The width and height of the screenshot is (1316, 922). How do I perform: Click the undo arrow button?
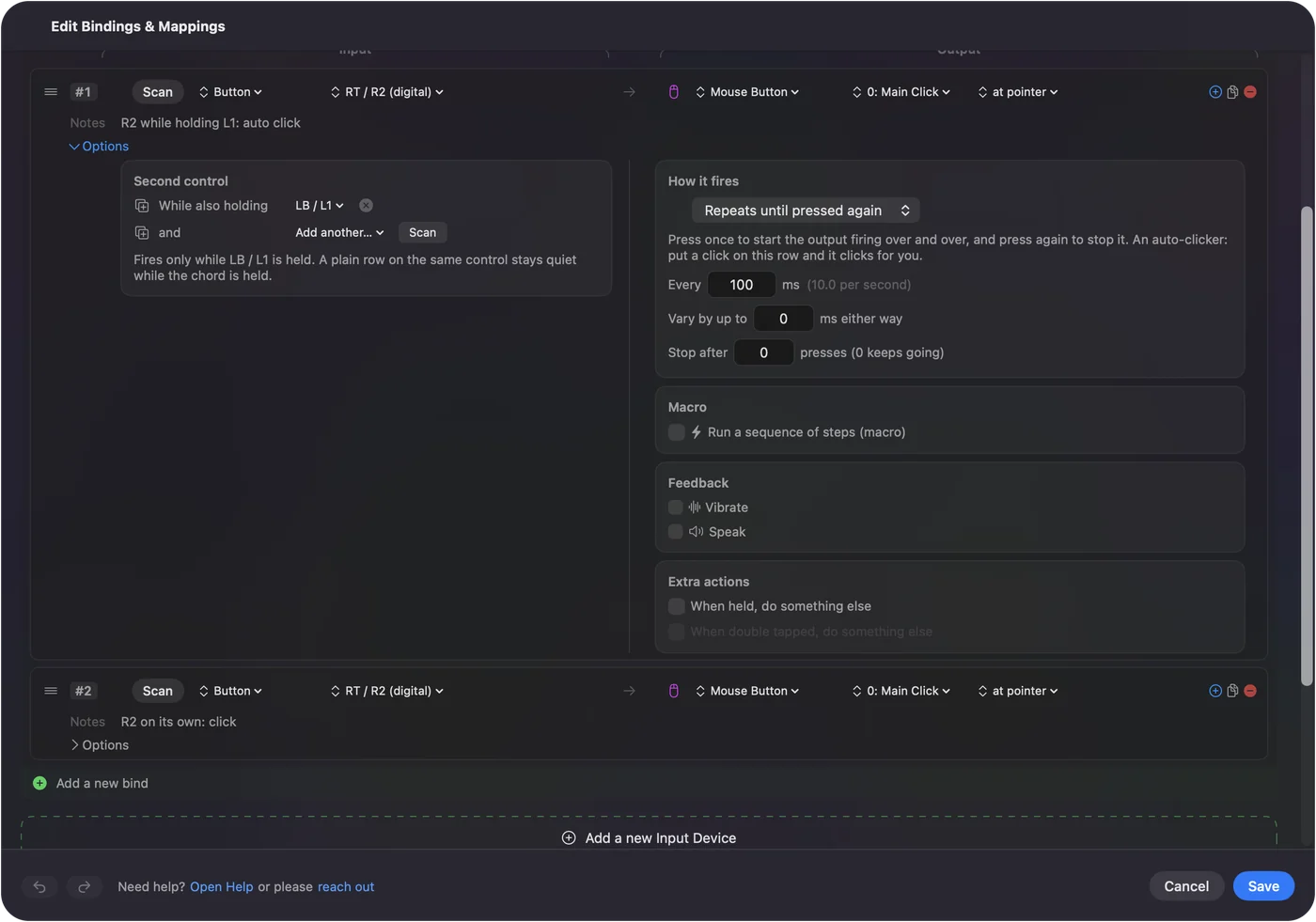pos(39,886)
